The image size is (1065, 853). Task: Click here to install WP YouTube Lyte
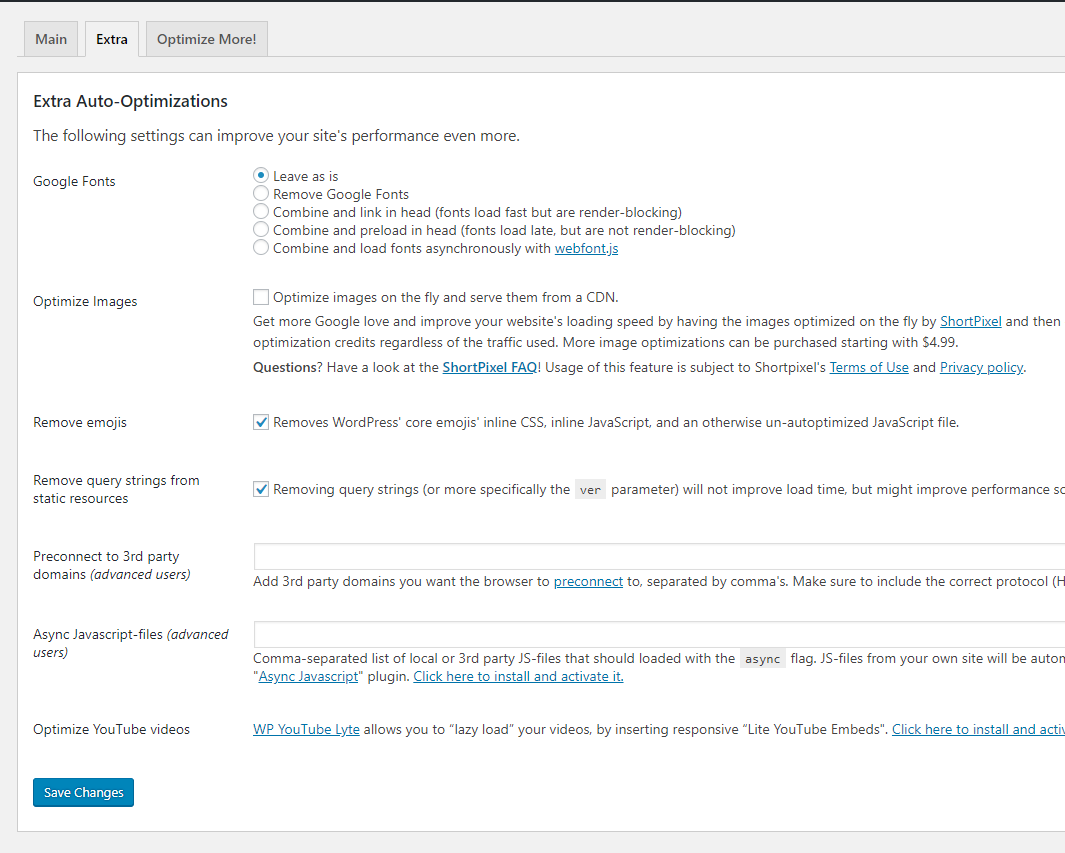pos(978,729)
